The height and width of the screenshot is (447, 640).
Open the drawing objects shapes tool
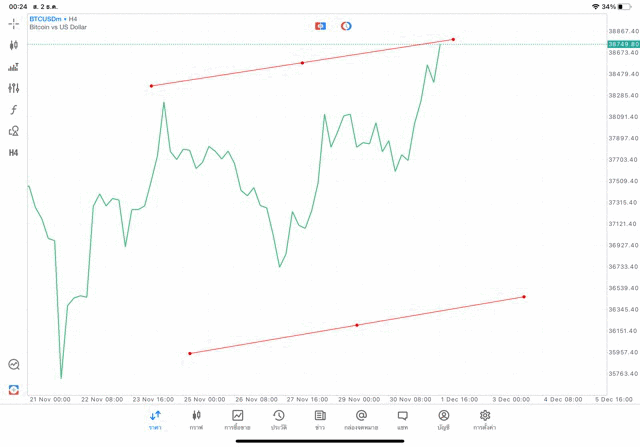tap(14, 131)
